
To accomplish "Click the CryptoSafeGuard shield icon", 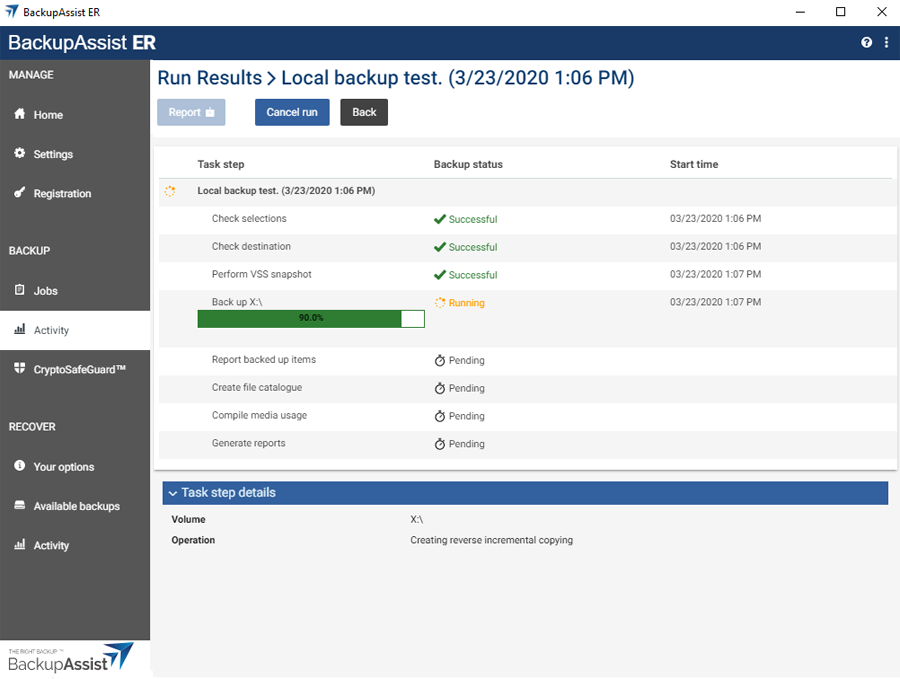I will pos(20,368).
